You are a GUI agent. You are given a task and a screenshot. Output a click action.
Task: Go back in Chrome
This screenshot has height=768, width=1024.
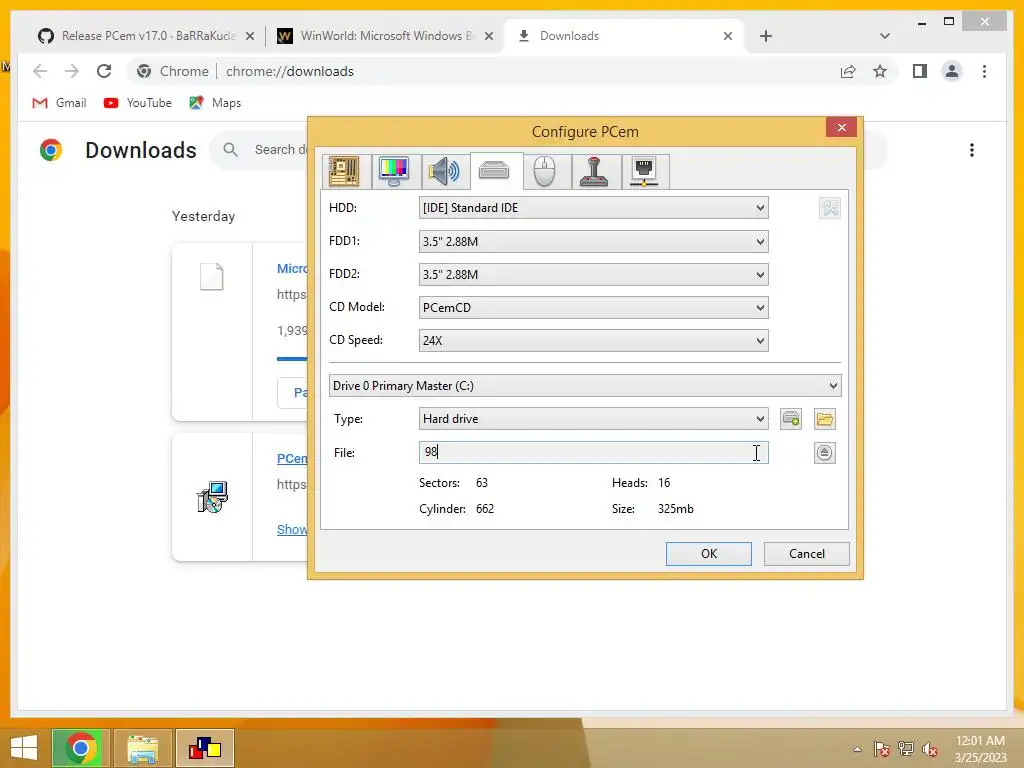[x=40, y=71]
